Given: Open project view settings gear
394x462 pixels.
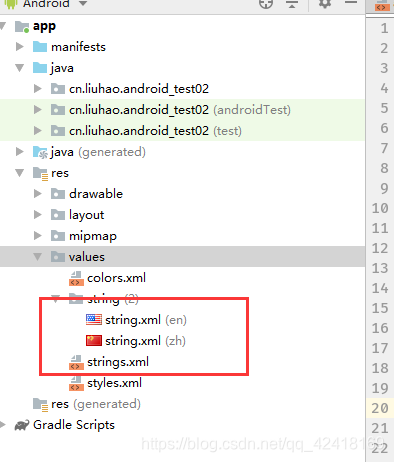Looking at the screenshot, I should coord(325,3).
